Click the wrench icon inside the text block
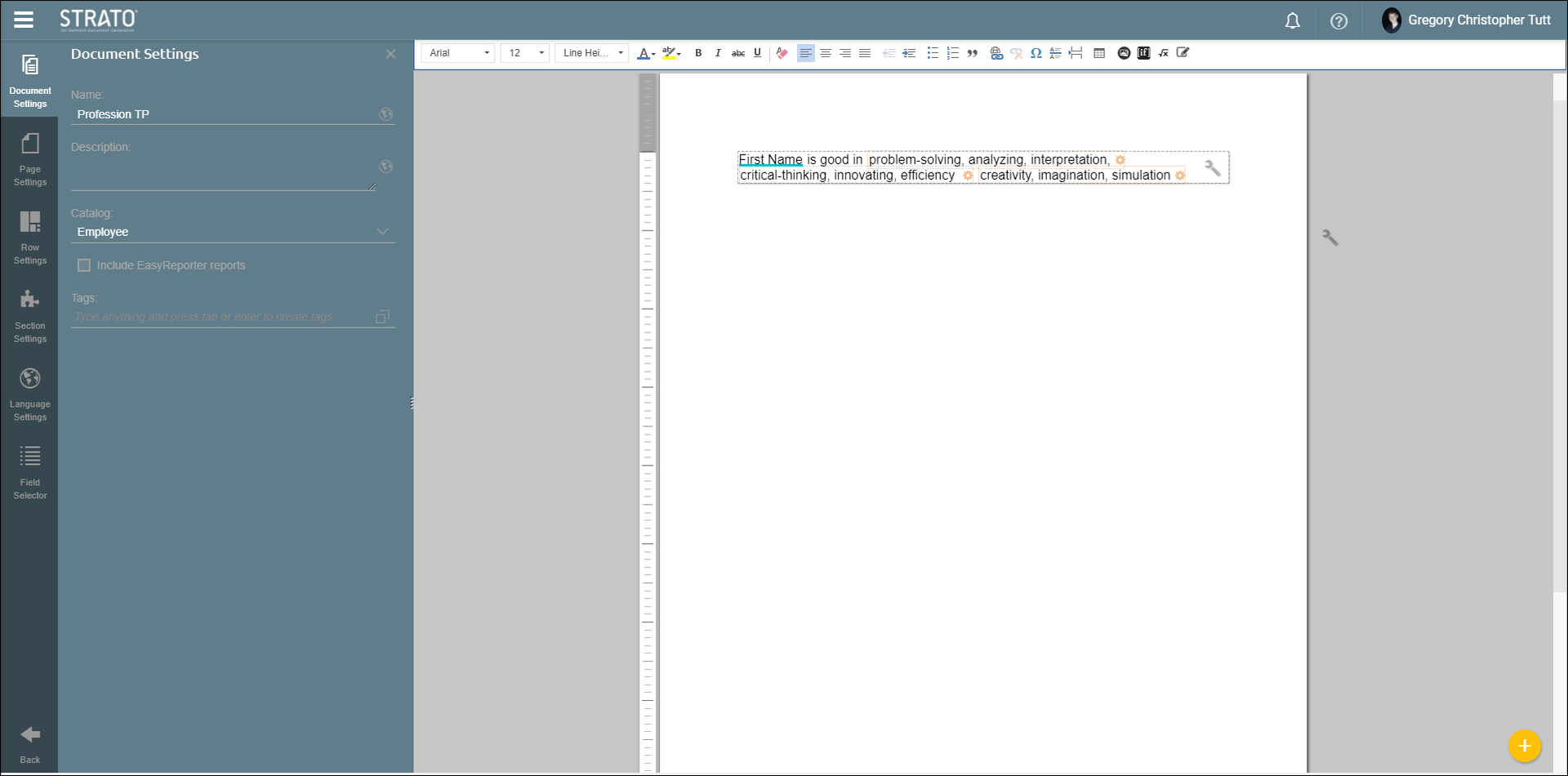The height and width of the screenshot is (776, 1568). (1212, 168)
